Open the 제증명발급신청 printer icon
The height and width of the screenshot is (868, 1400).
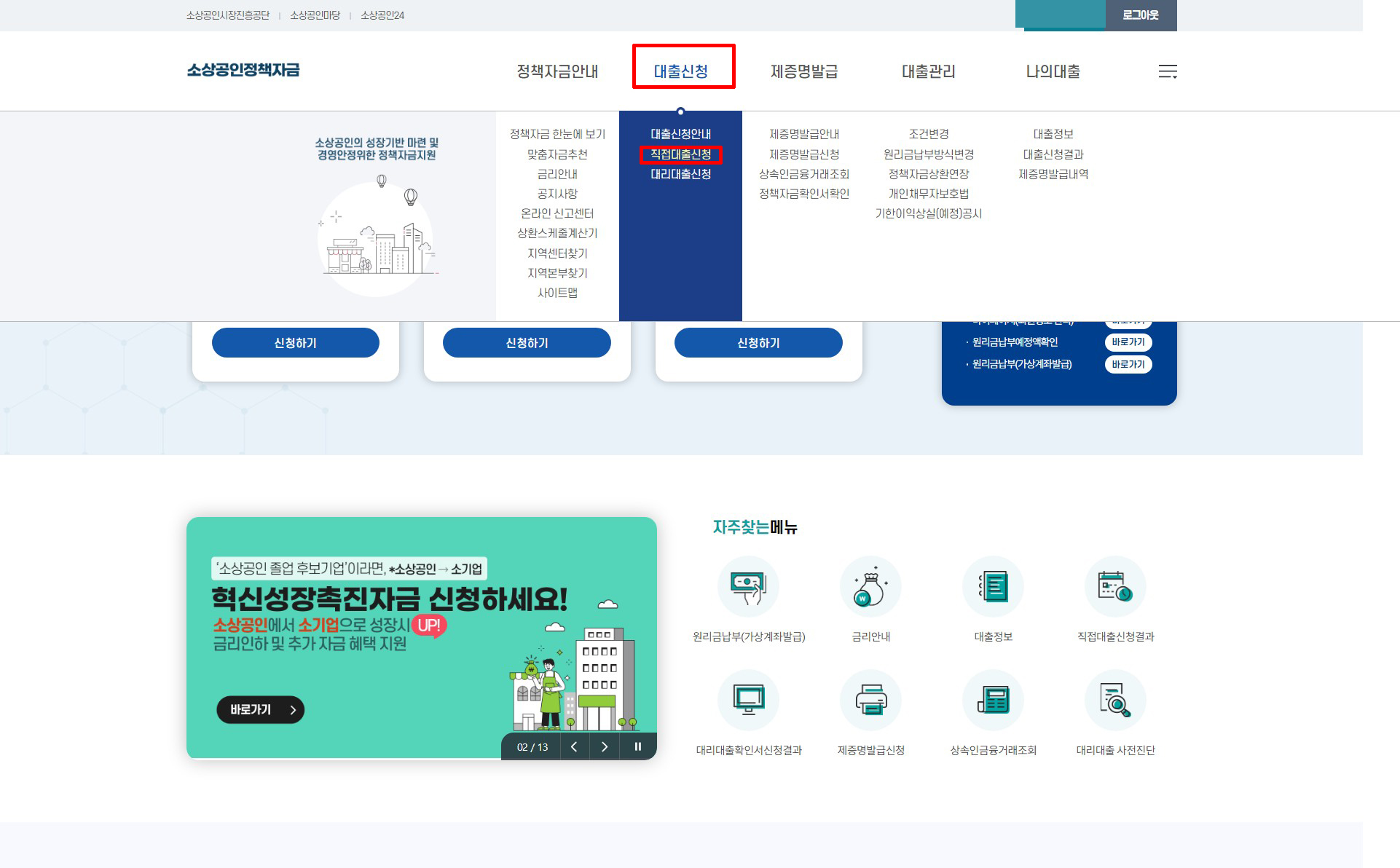(870, 701)
